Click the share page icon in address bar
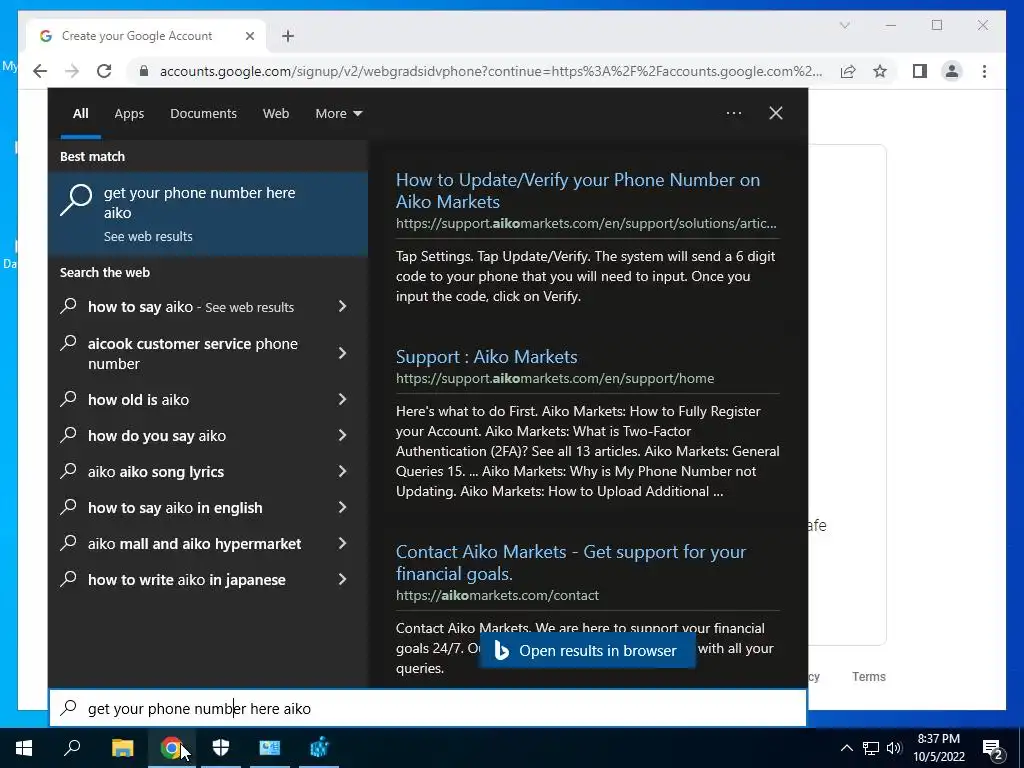 pyautogui.click(x=848, y=71)
